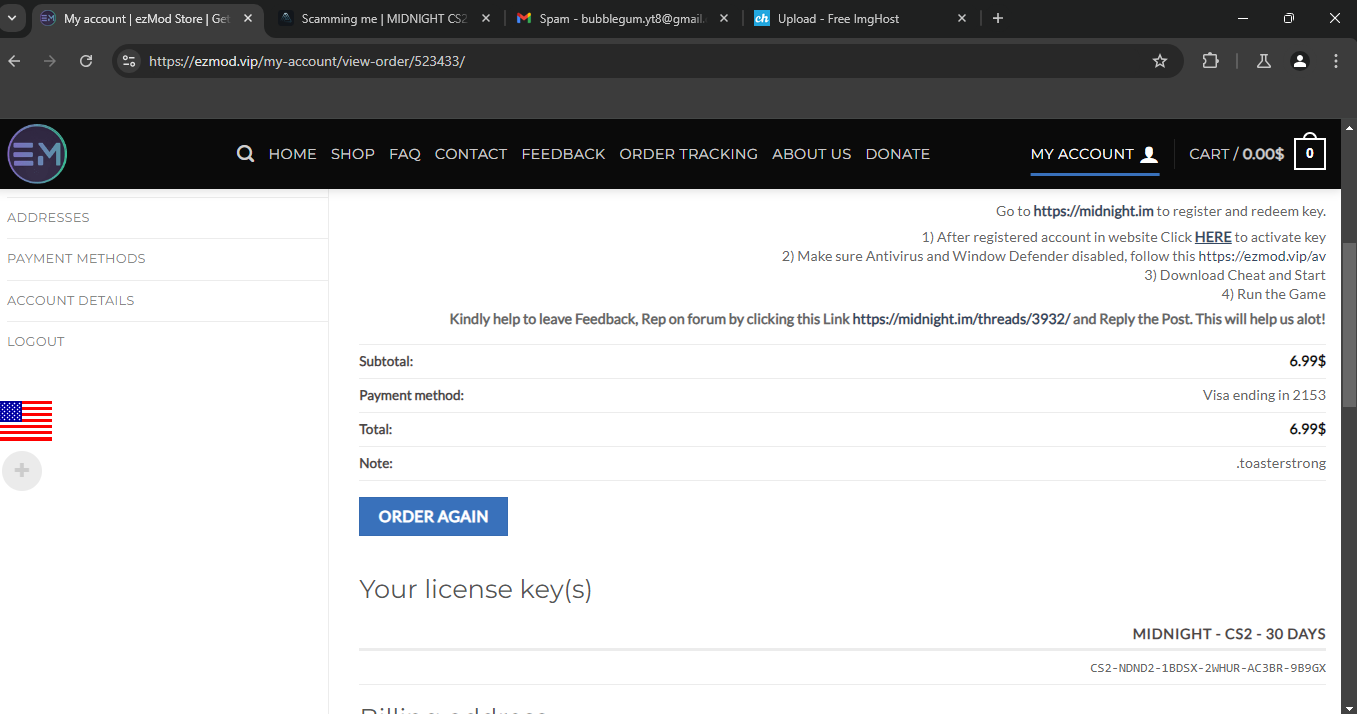
Task: Click the 'Total:' row label
Action: [375, 429]
